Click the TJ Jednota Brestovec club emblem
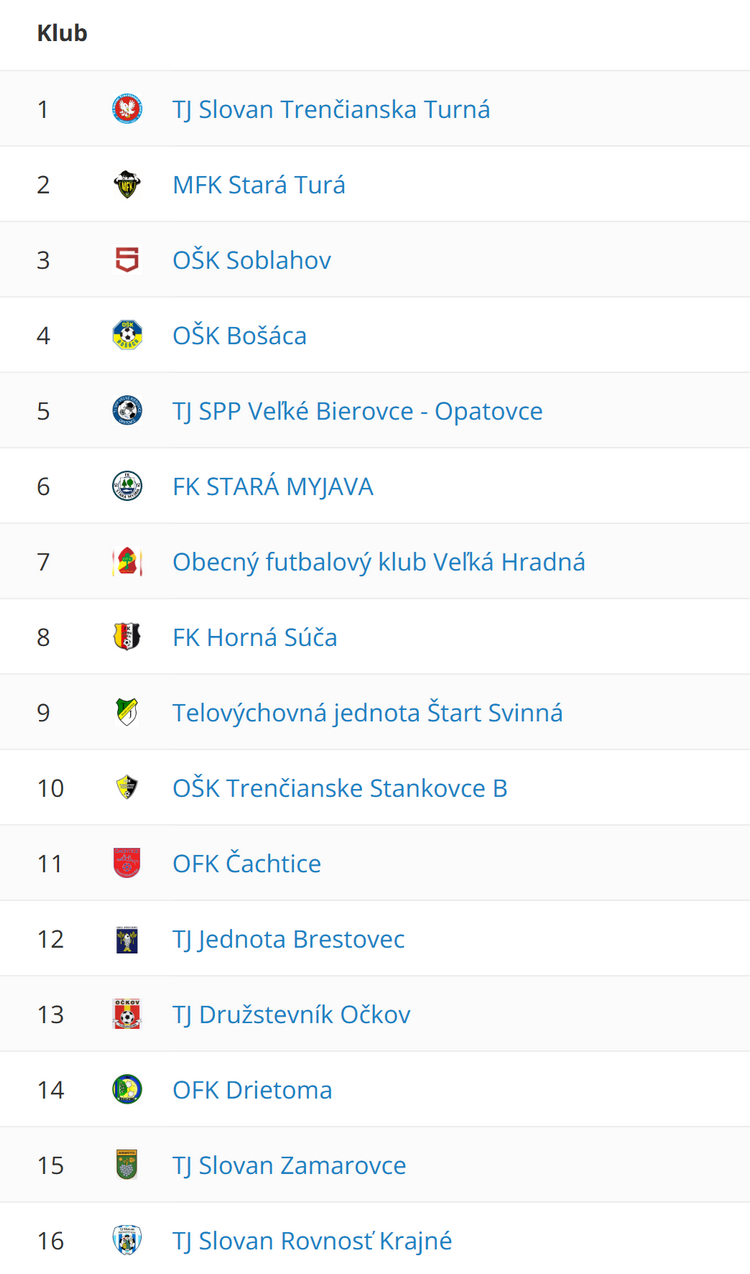Screen dimensions: 750x1274 127,938
